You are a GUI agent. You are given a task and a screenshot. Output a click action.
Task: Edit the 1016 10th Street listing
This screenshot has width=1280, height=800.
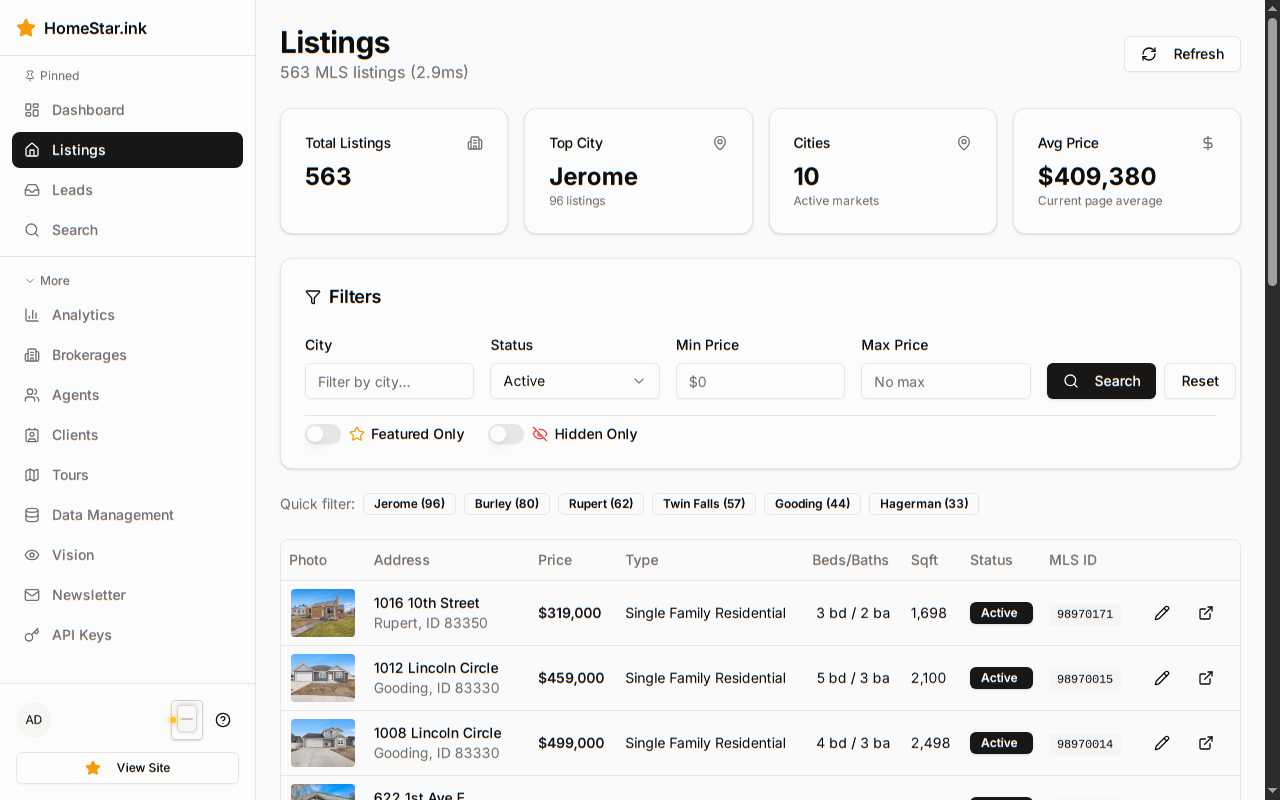click(x=1162, y=613)
